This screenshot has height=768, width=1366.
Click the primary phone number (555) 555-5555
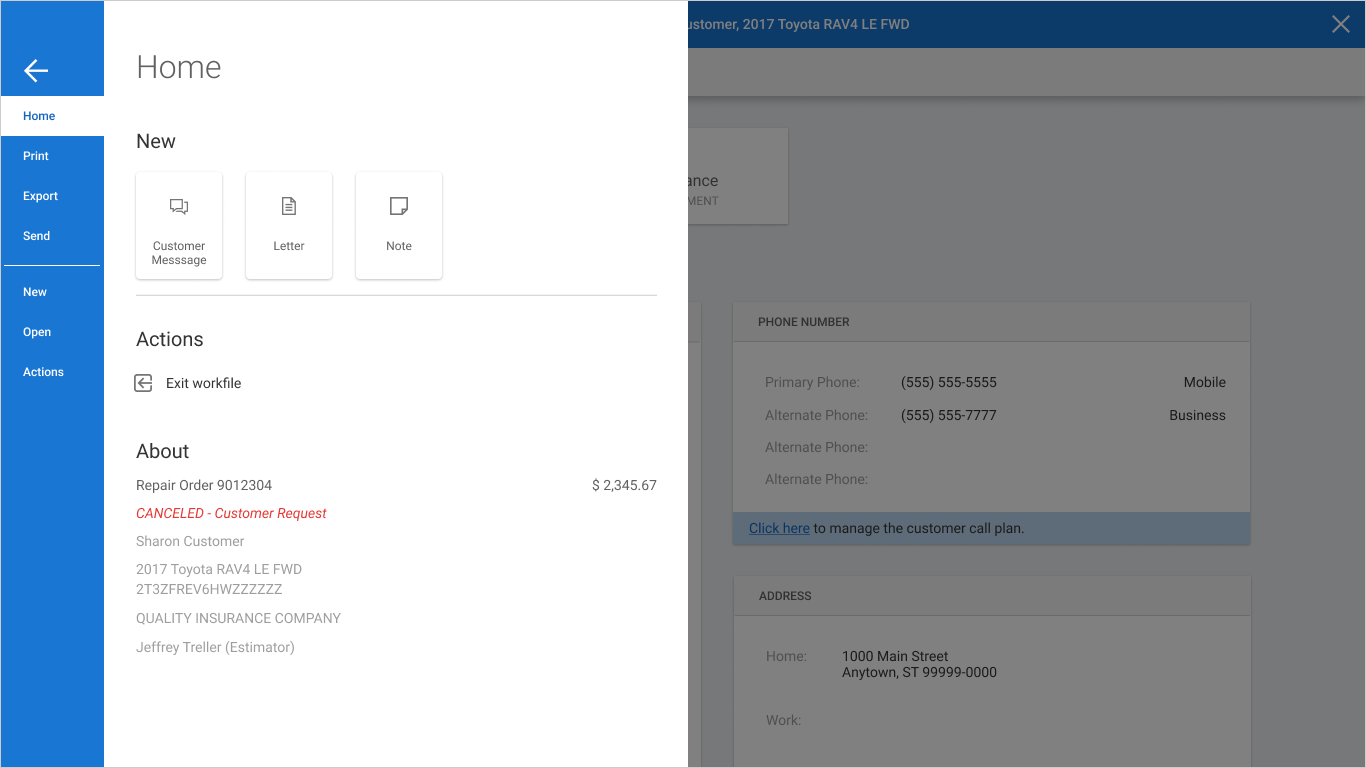(949, 382)
